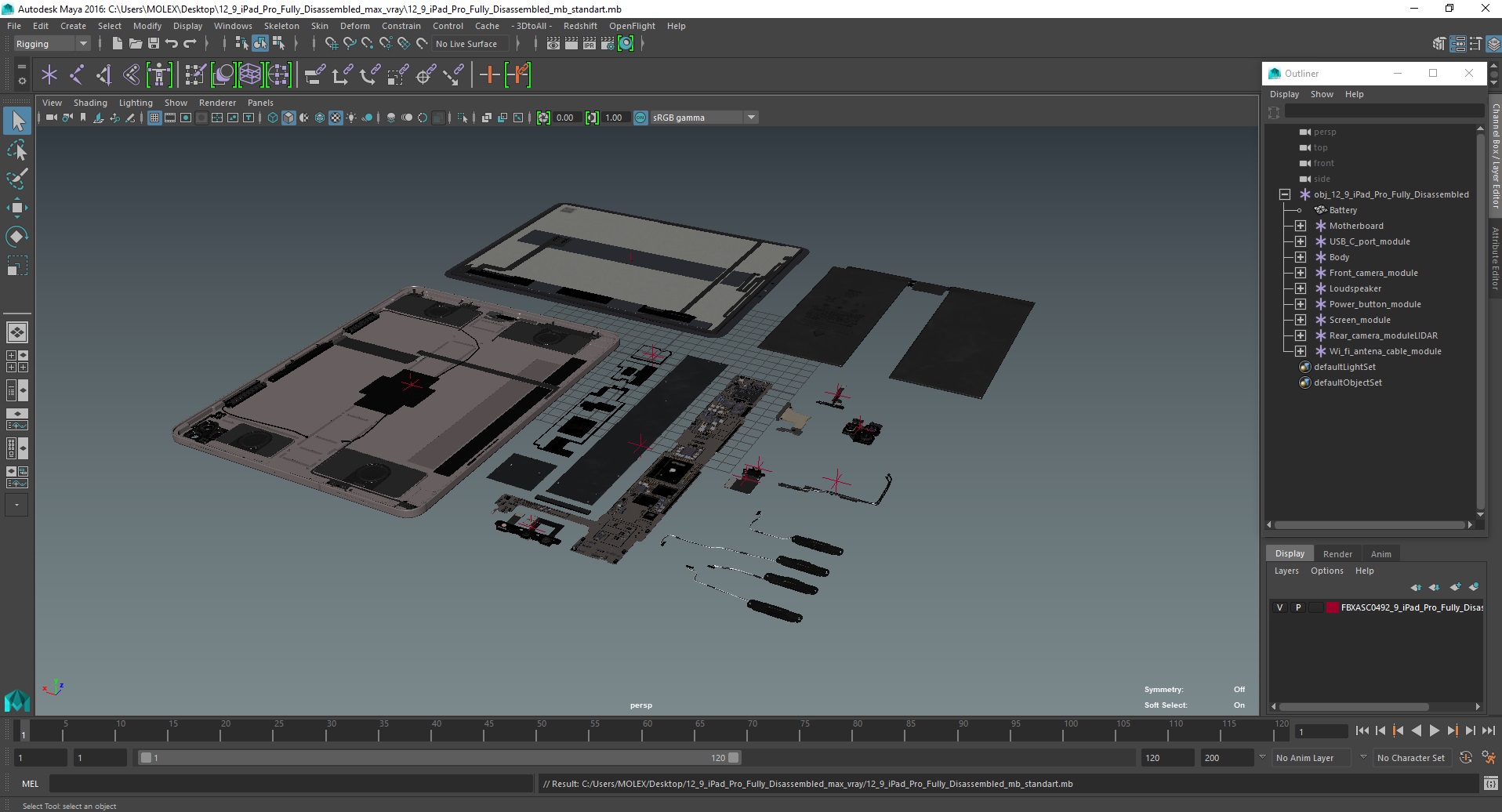Collapse obj_12_9_iPad_Pro_Fully_Disassembled group
The height and width of the screenshot is (812, 1502).
[x=1284, y=194]
